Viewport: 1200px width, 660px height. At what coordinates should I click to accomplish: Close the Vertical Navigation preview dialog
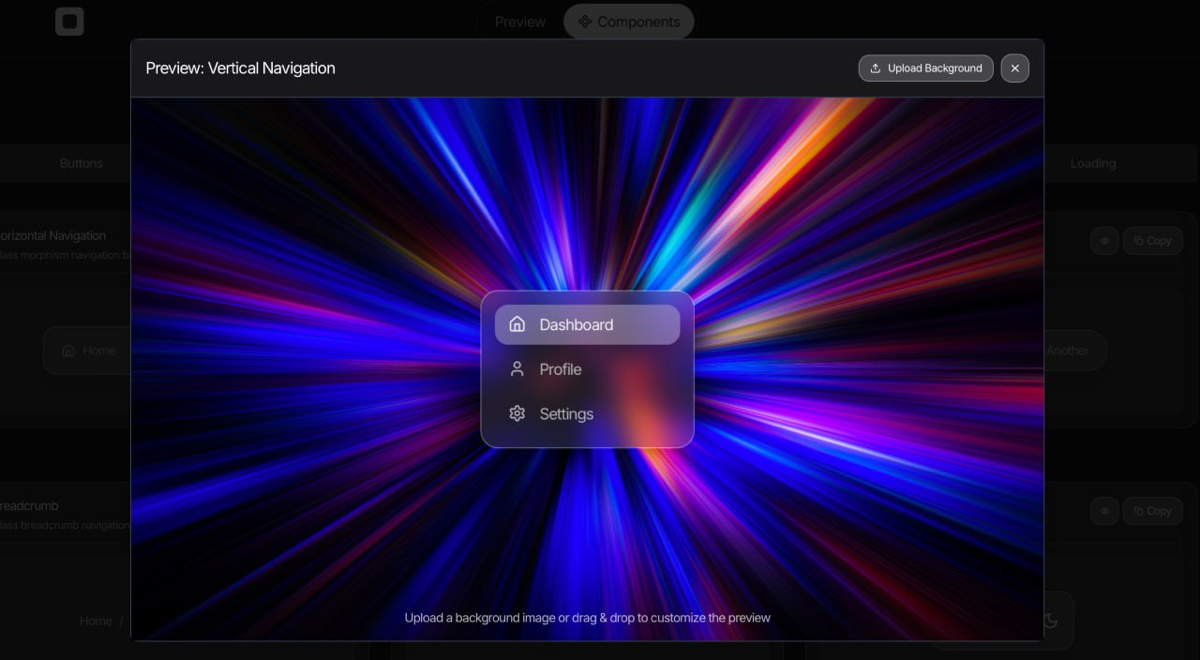pos(1015,68)
